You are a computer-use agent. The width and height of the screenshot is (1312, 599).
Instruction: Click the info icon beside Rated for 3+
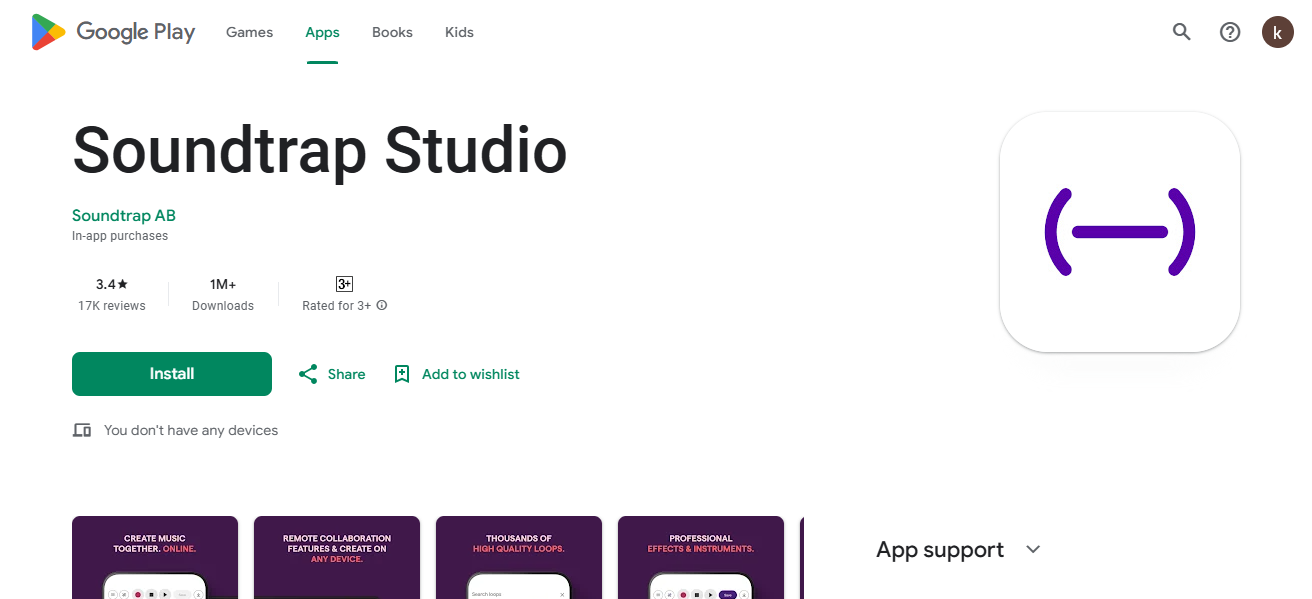[382, 306]
